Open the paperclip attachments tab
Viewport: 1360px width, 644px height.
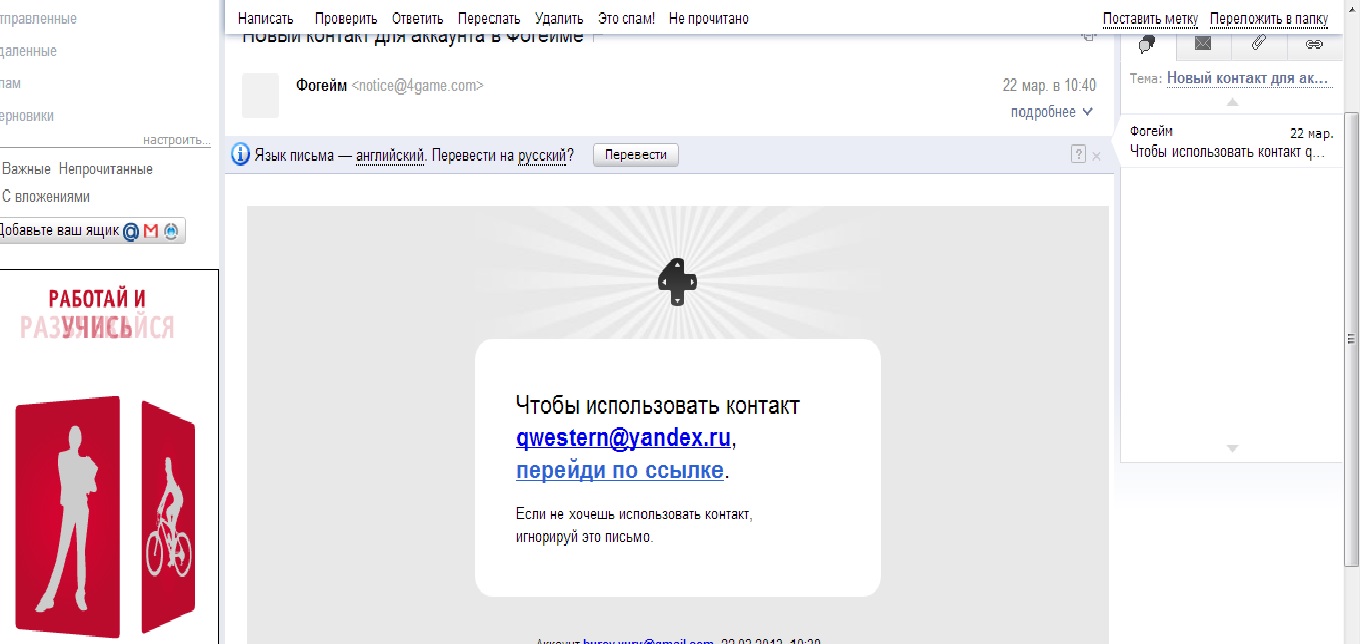1259,44
